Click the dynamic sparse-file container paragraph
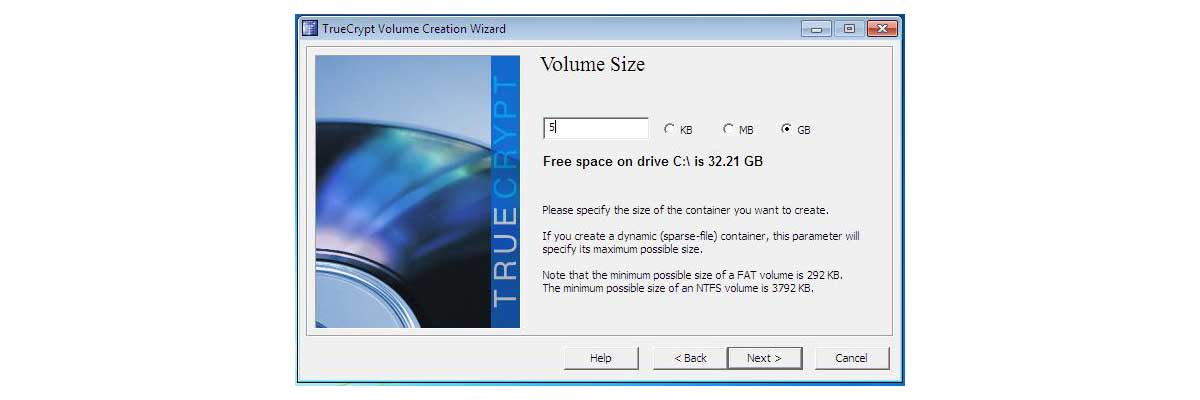Screen dimensions: 1200x400 pyautogui.click(x=701, y=242)
